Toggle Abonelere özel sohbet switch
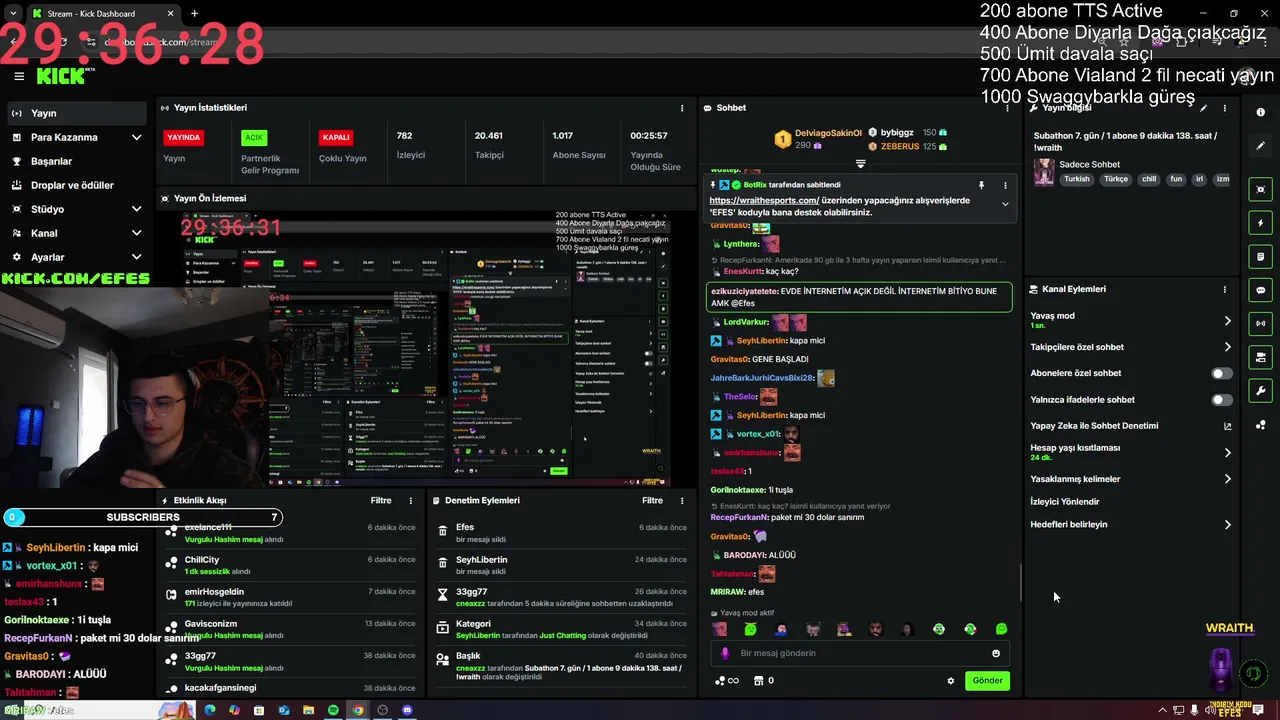 point(1222,373)
